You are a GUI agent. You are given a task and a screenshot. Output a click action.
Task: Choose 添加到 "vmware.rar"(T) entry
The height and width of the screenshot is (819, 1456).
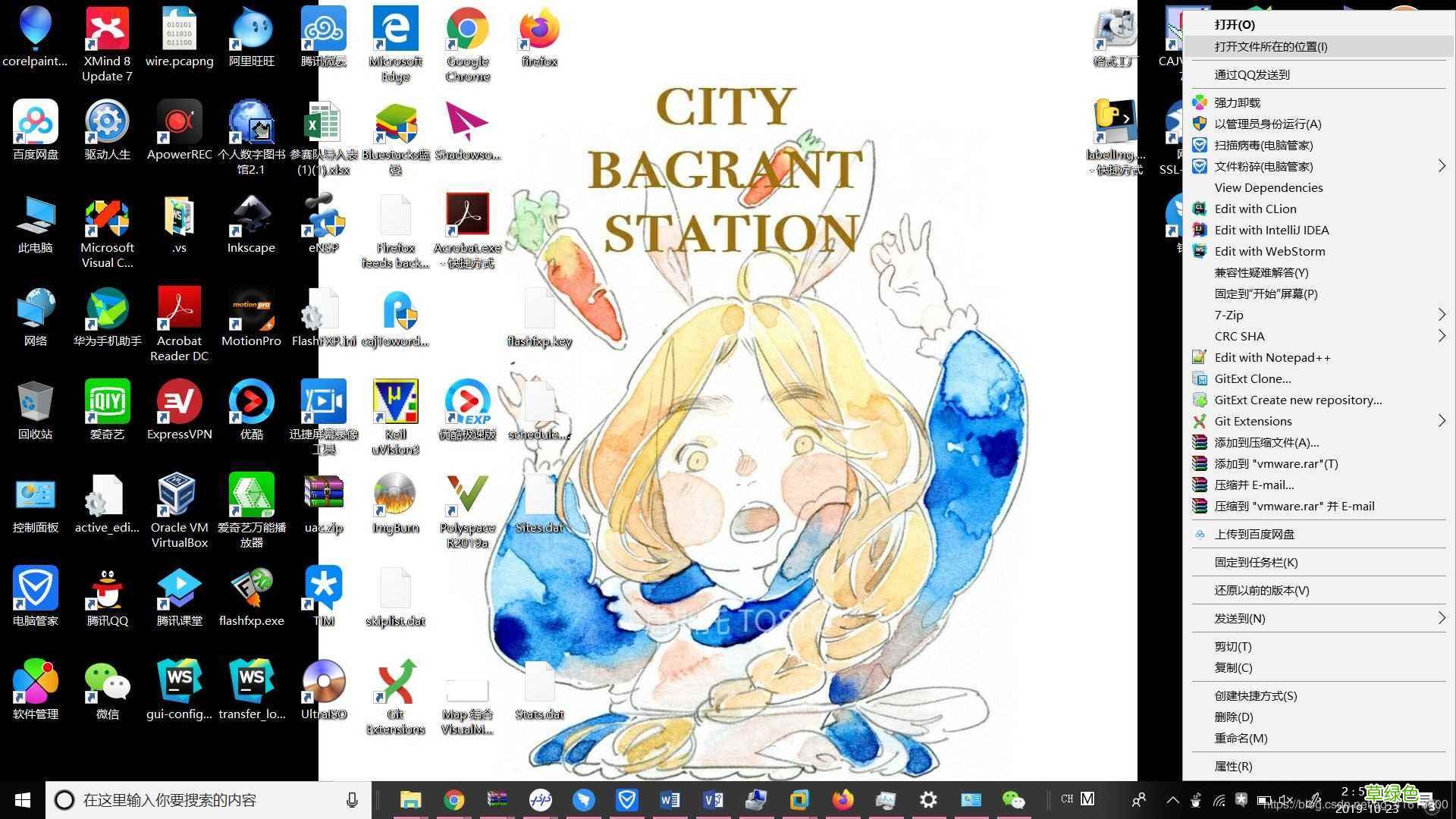(1318, 463)
